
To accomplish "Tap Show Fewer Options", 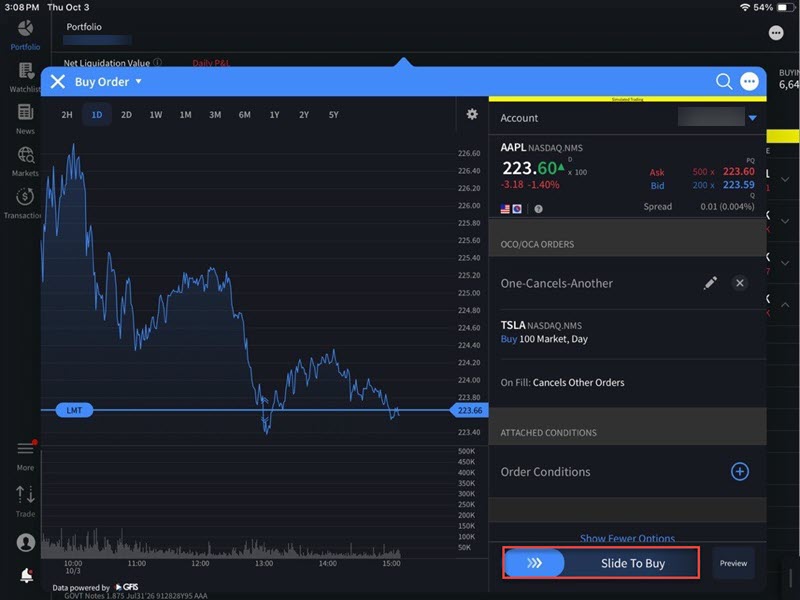I will coord(627,538).
